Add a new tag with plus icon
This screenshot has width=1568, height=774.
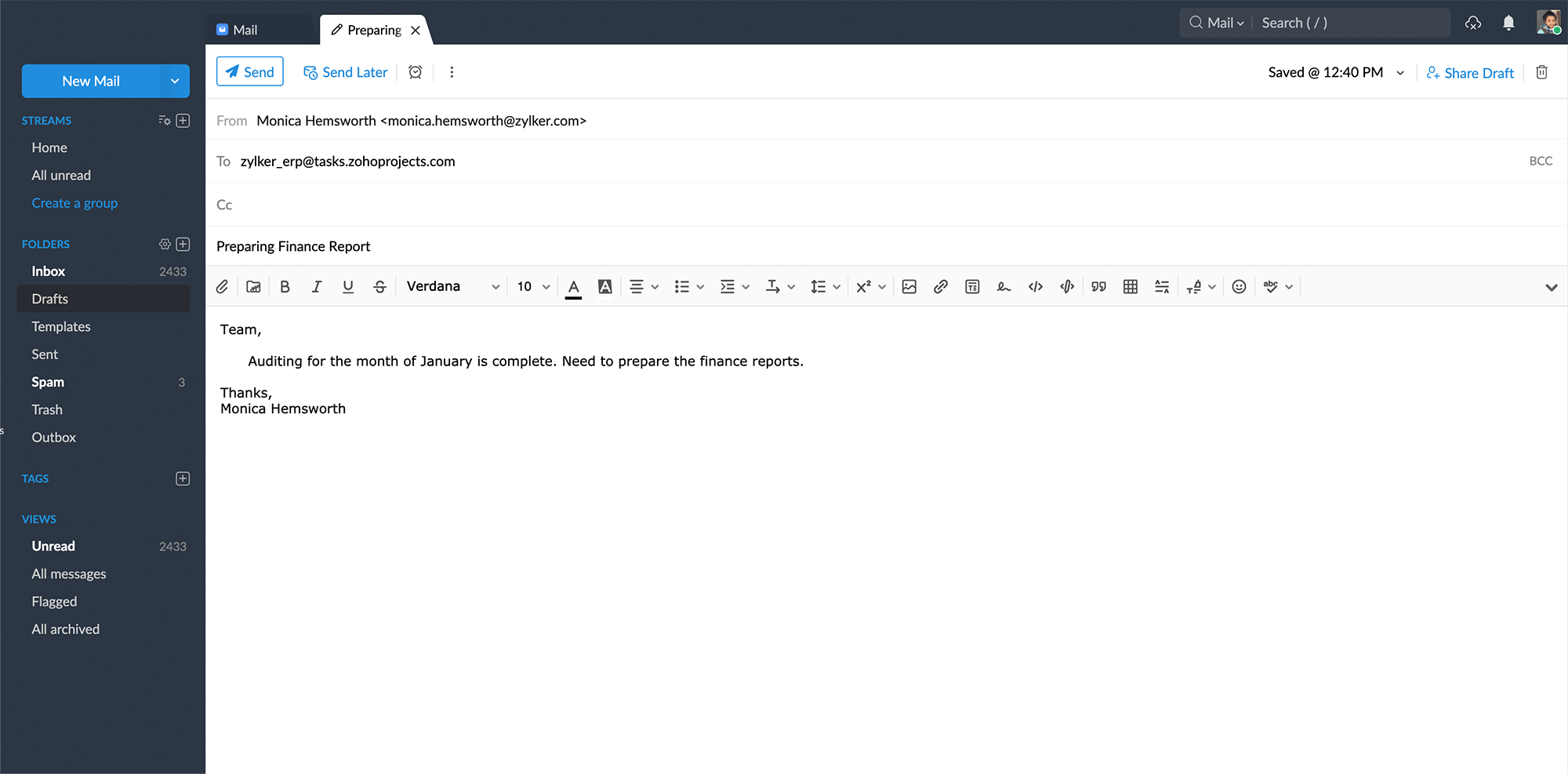coord(183,478)
